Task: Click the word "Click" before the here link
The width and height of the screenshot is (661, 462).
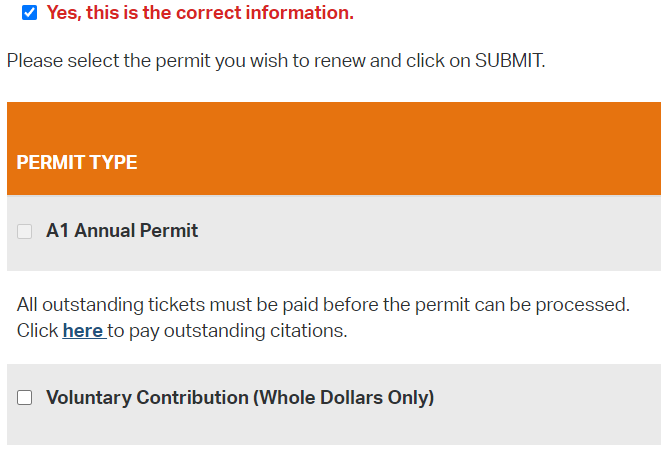Action: [37, 331]
